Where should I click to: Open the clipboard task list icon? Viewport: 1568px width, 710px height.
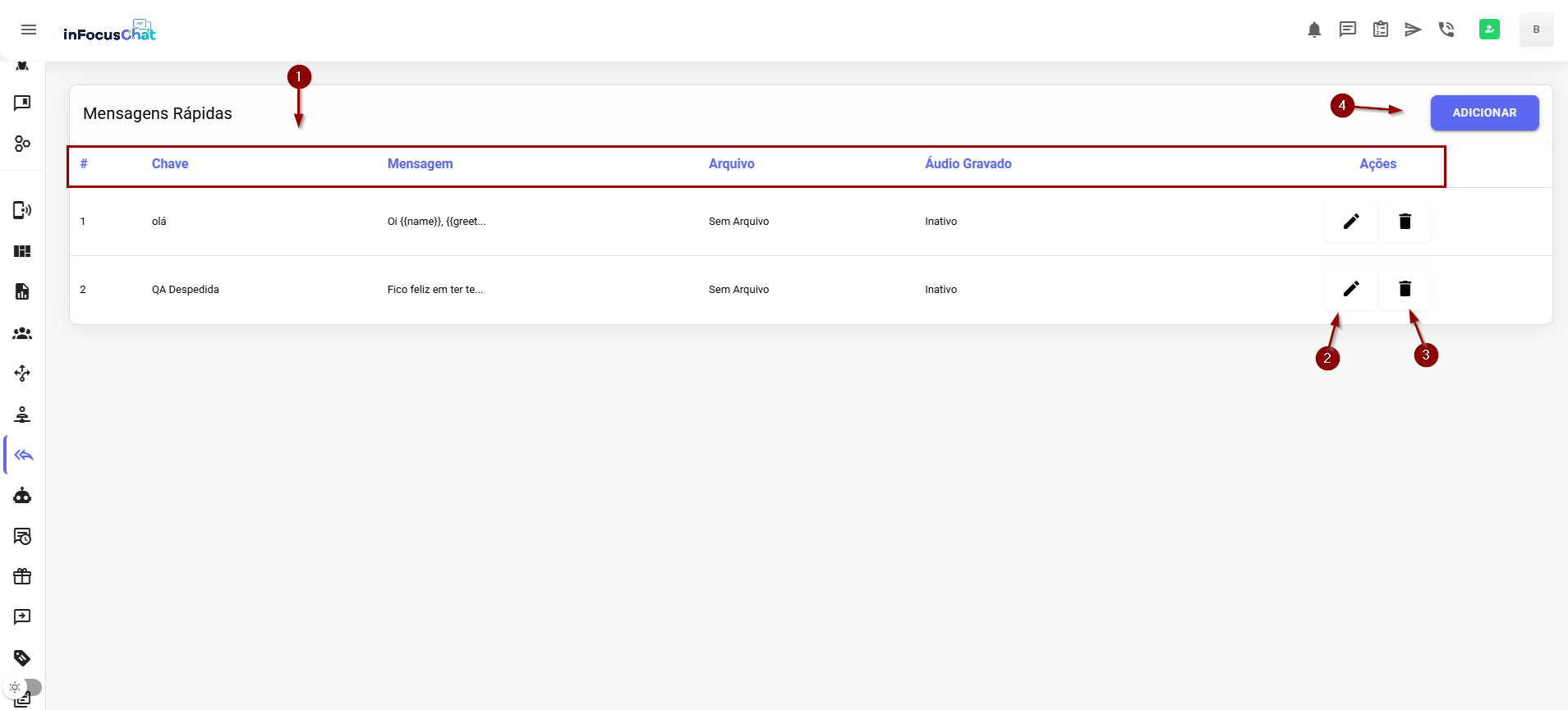[x=1381, y=30]
